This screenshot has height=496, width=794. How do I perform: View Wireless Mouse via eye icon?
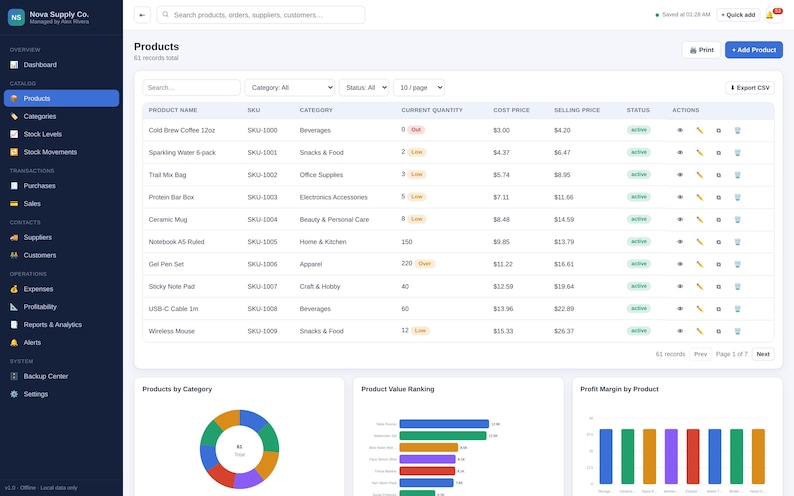[x=680, y=331]
